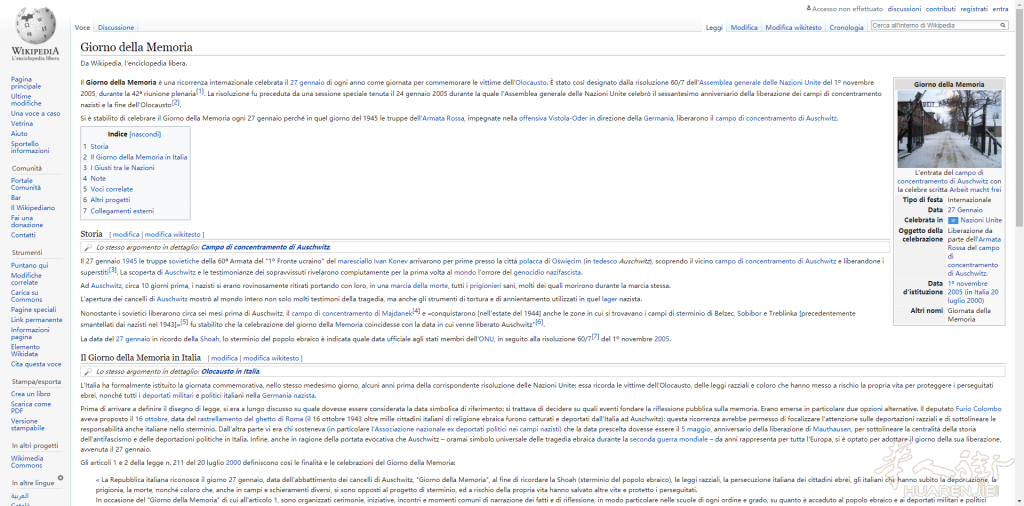1024x506 pixels.
Task: Click the vertical page scrollbar
Action: pos(1019,250)
